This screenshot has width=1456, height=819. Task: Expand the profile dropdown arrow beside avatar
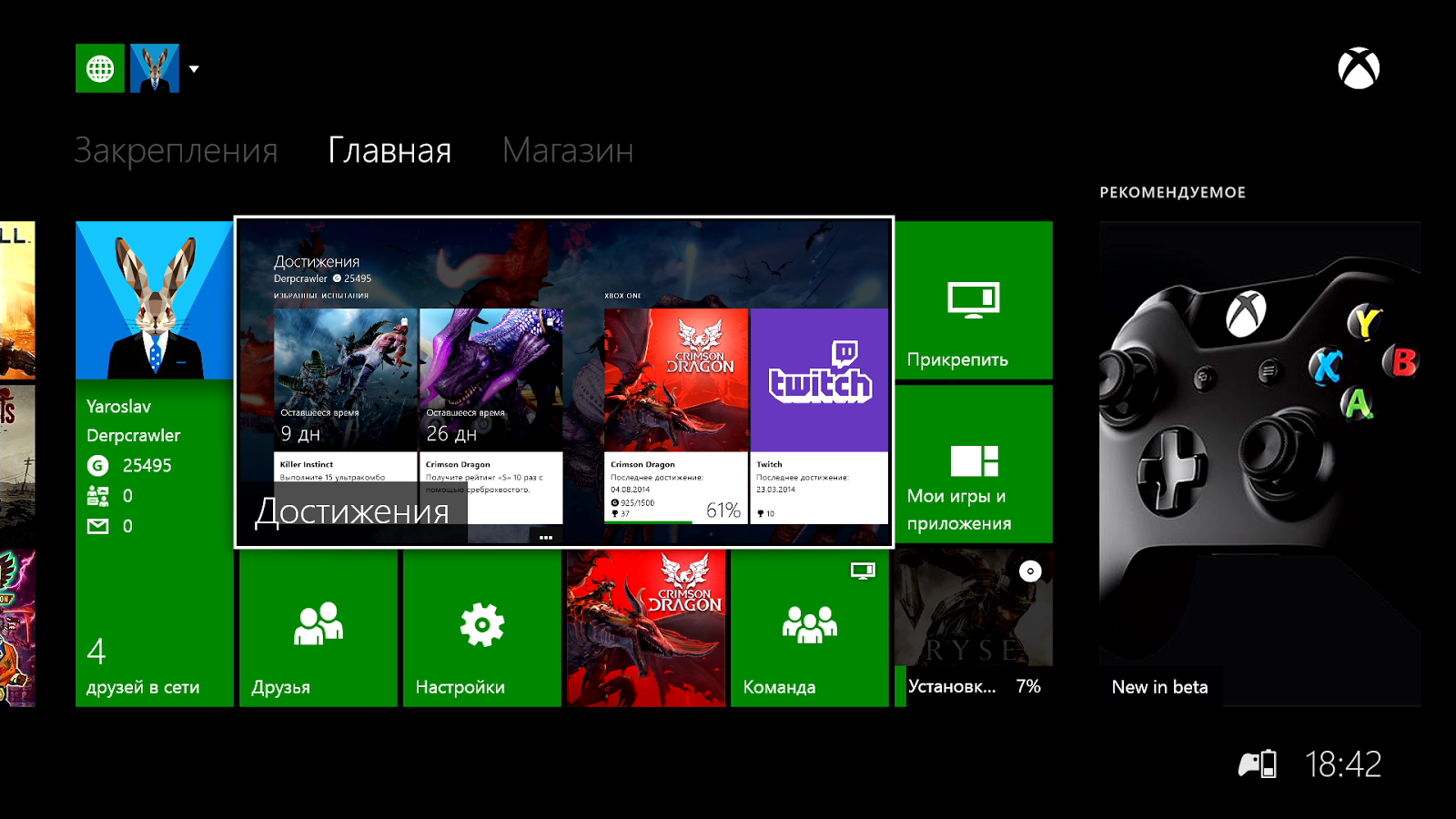click(194, 68)
